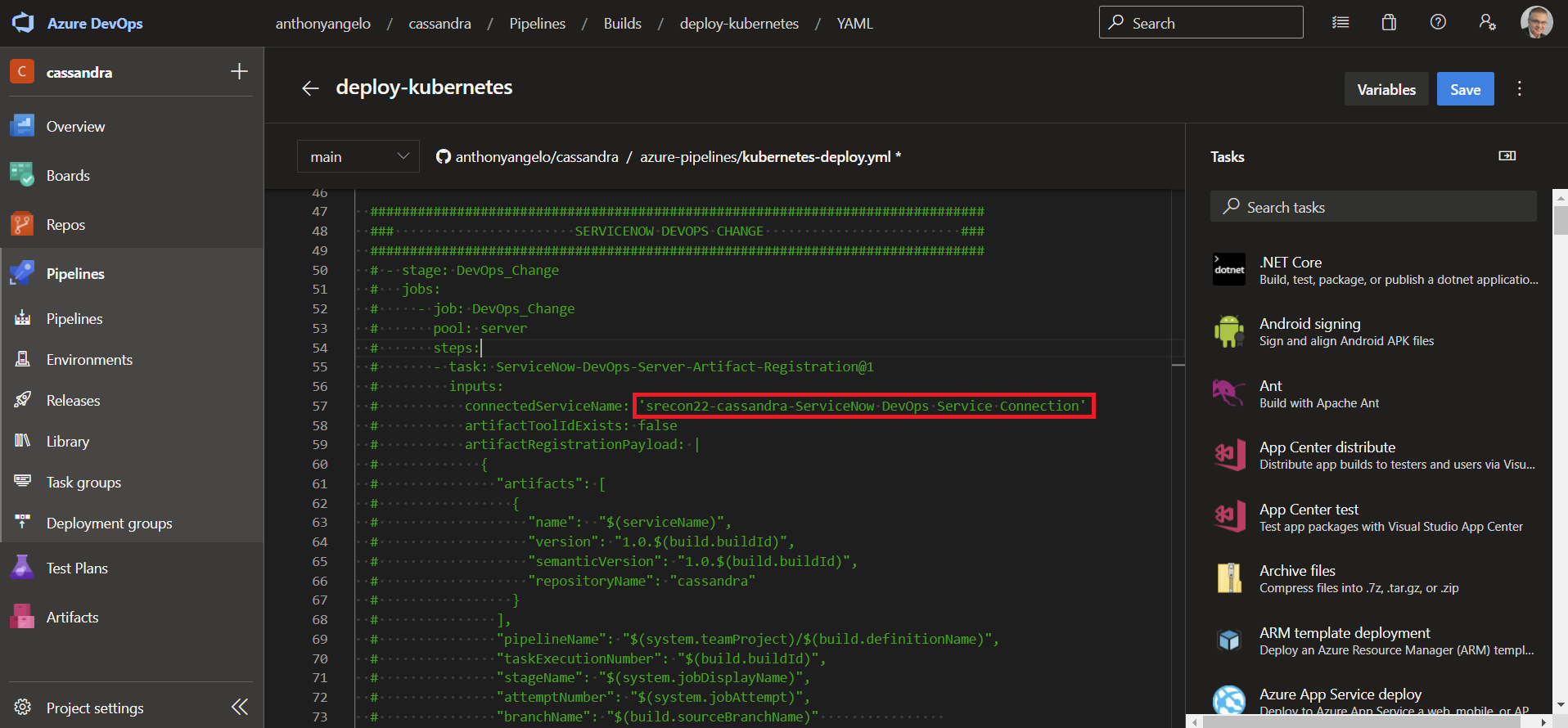Screen dimensions: 1568x728
Task: Go back using the left arrow
Action: (x=310, y=88)
